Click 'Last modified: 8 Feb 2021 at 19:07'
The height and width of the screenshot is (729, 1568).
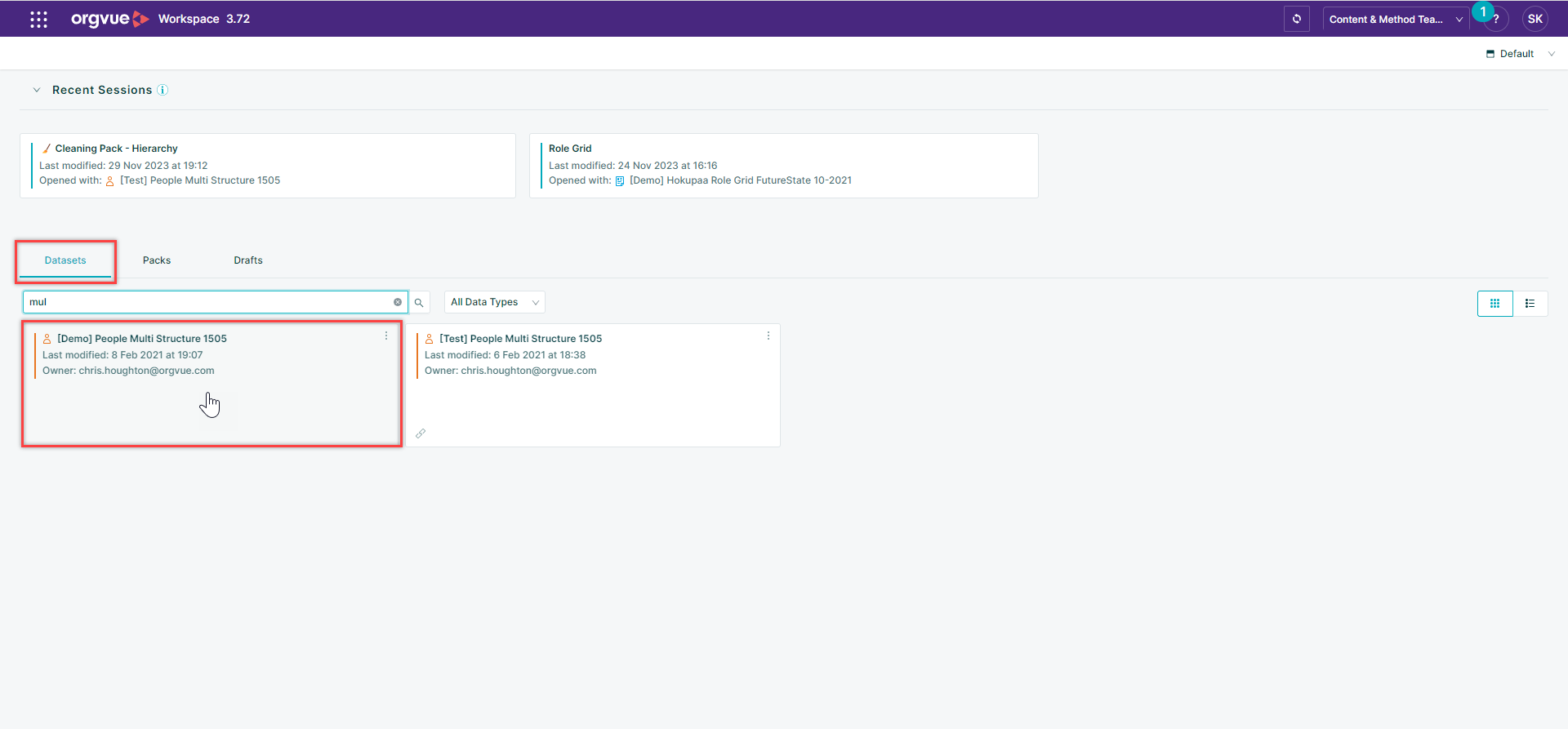click(x=122, y=355)
